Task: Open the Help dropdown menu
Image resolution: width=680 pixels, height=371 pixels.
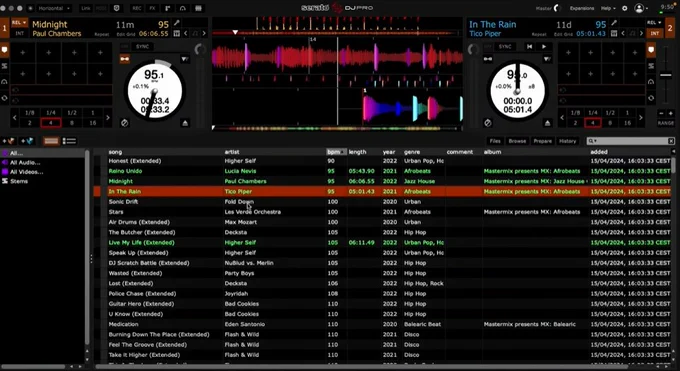Action: pos(608,8)
